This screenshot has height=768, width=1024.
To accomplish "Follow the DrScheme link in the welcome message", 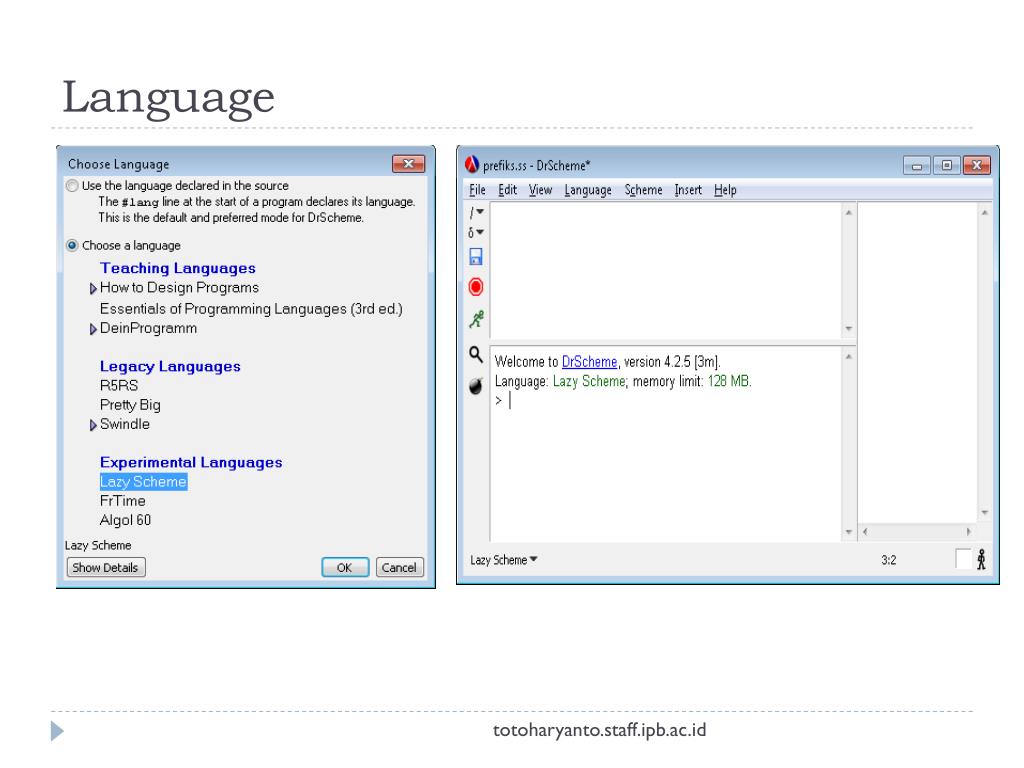I will point(589,362).
